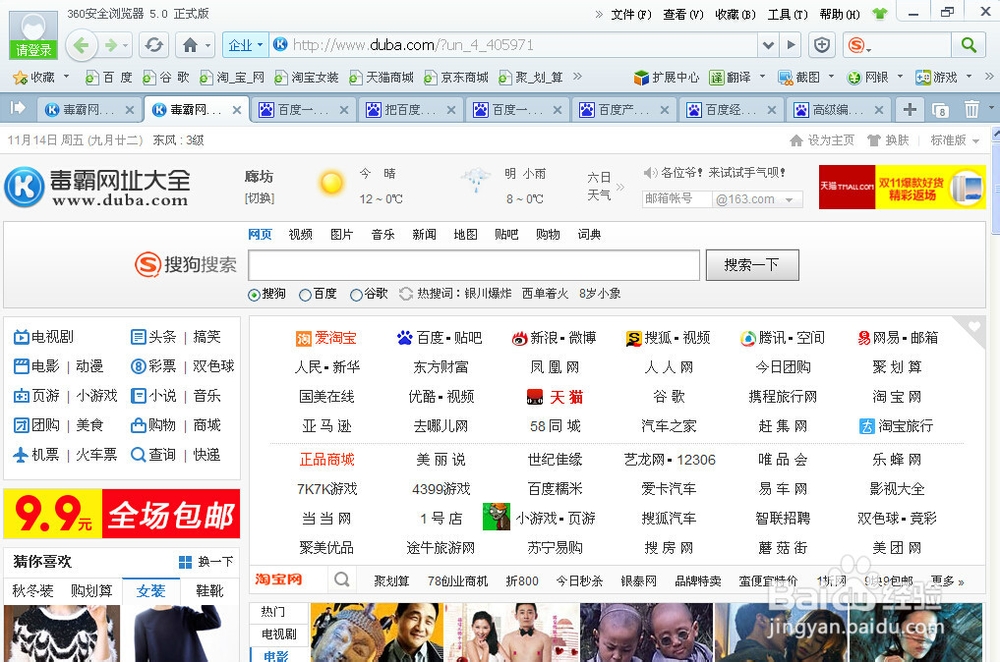Select the 搜狗 search engine radio

[254, 295]
